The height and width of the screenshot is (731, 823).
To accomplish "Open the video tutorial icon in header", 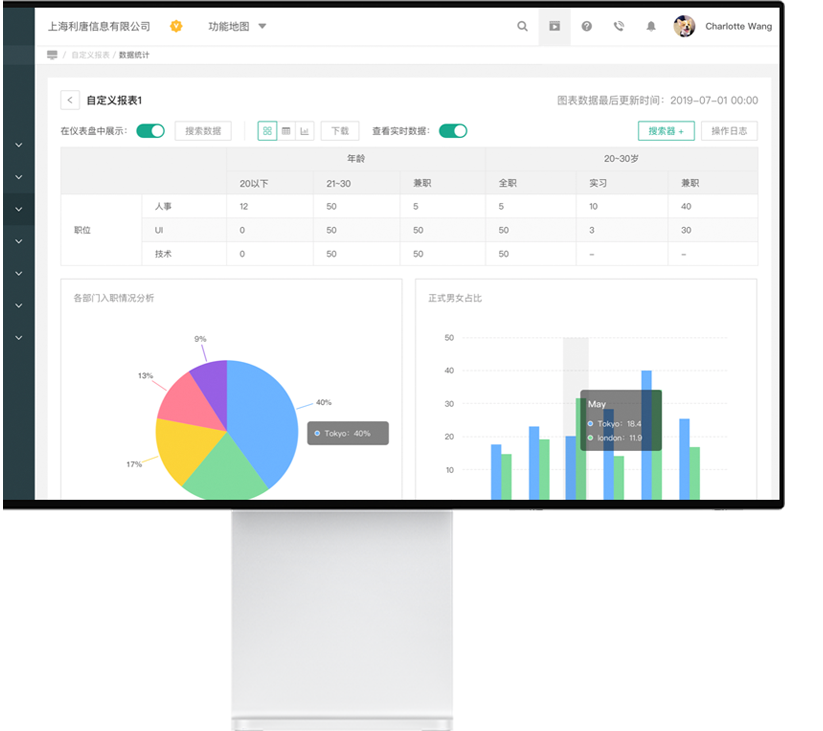I will [554, 27].
